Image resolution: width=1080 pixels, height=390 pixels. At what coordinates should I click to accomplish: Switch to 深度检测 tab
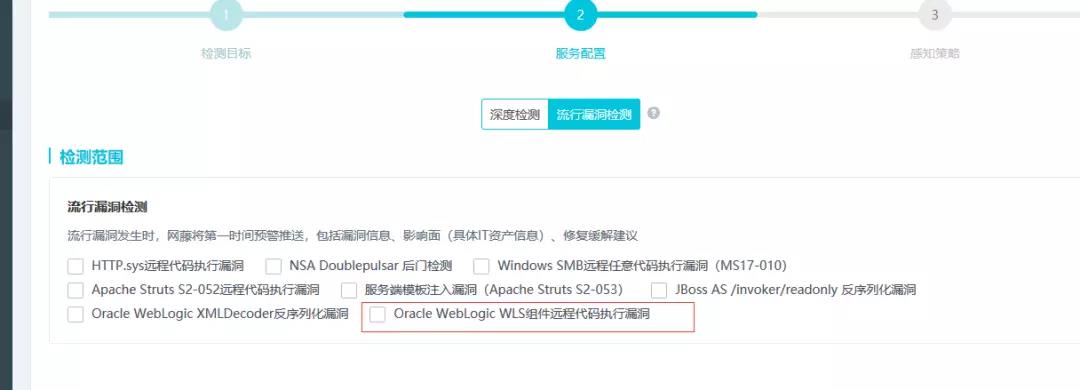click(x=515, y=114)
